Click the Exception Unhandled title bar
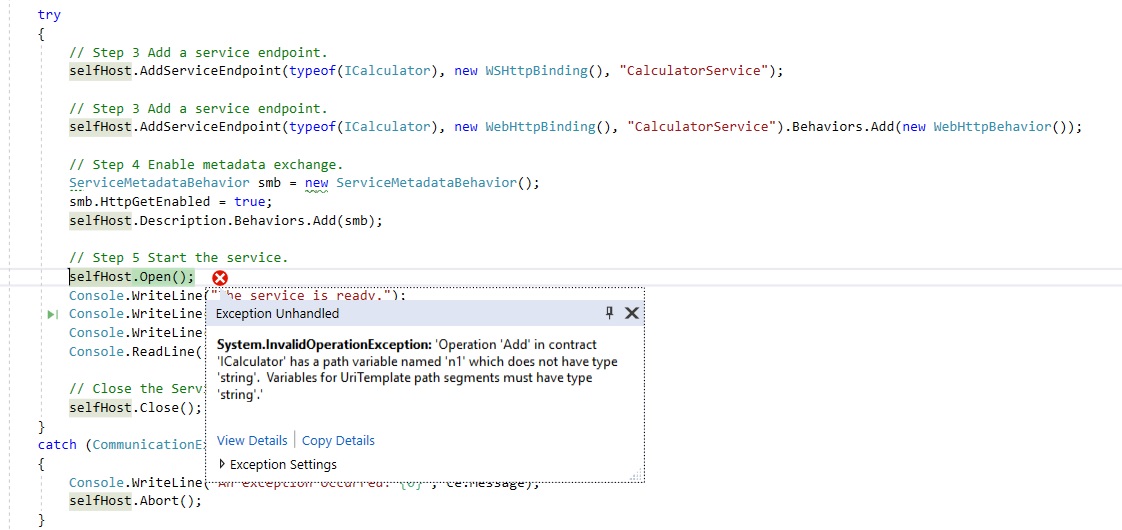1122x530 pixels. pyautogui.click(x=400, y=313)
